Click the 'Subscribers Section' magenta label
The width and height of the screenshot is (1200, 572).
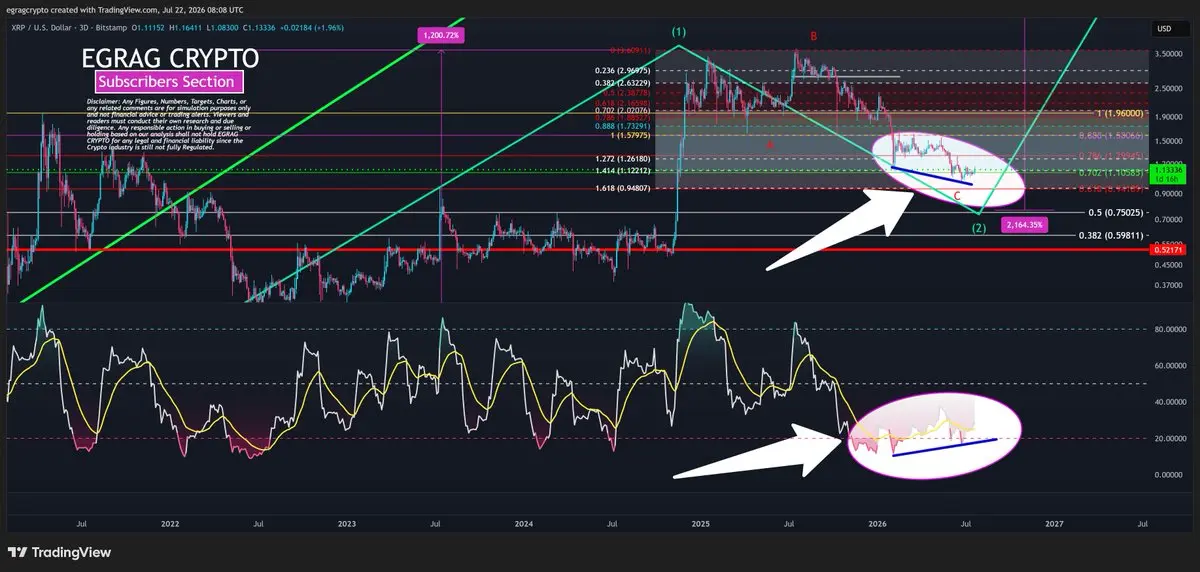click(x=167, y=82)
